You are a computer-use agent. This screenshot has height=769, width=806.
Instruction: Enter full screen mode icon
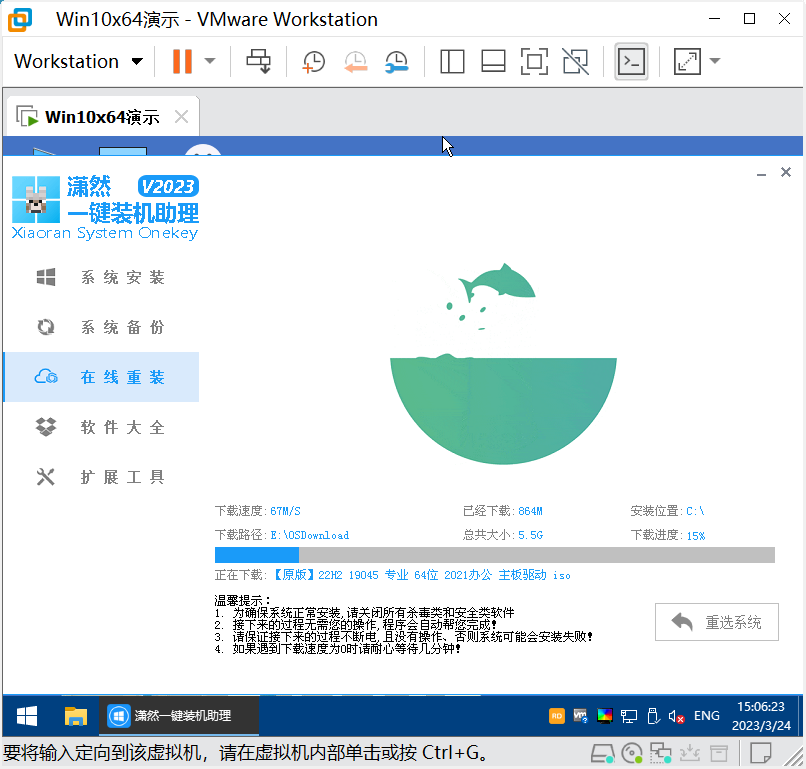click(534, 61)
